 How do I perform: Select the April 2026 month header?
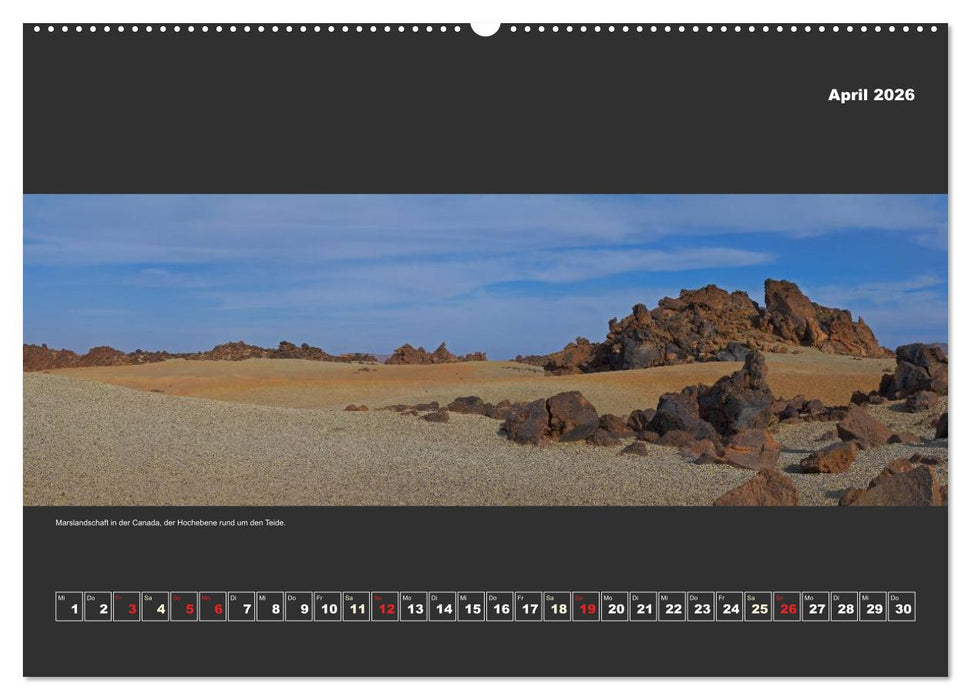tap(870, 96)
